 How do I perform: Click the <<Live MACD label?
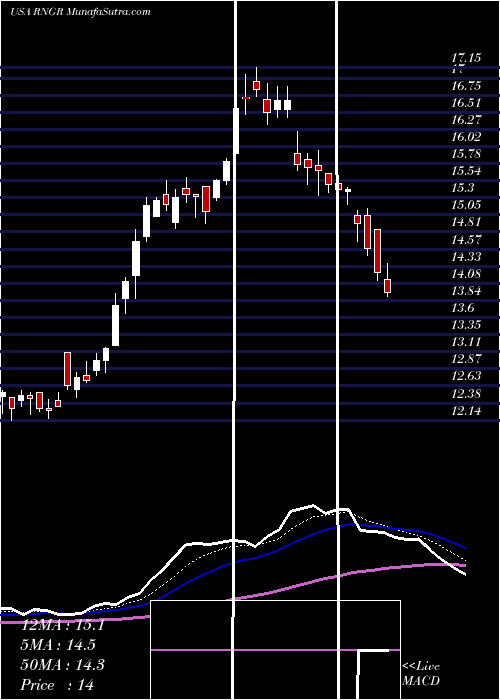tap(421, 674)
